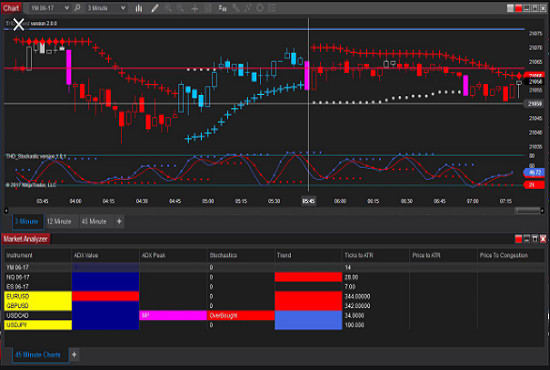The height and width of the screenshot is (370, 550).
Task: Switch to the 3 Minute chart tab
Action: pyautogui.click(x=27, y=221)
